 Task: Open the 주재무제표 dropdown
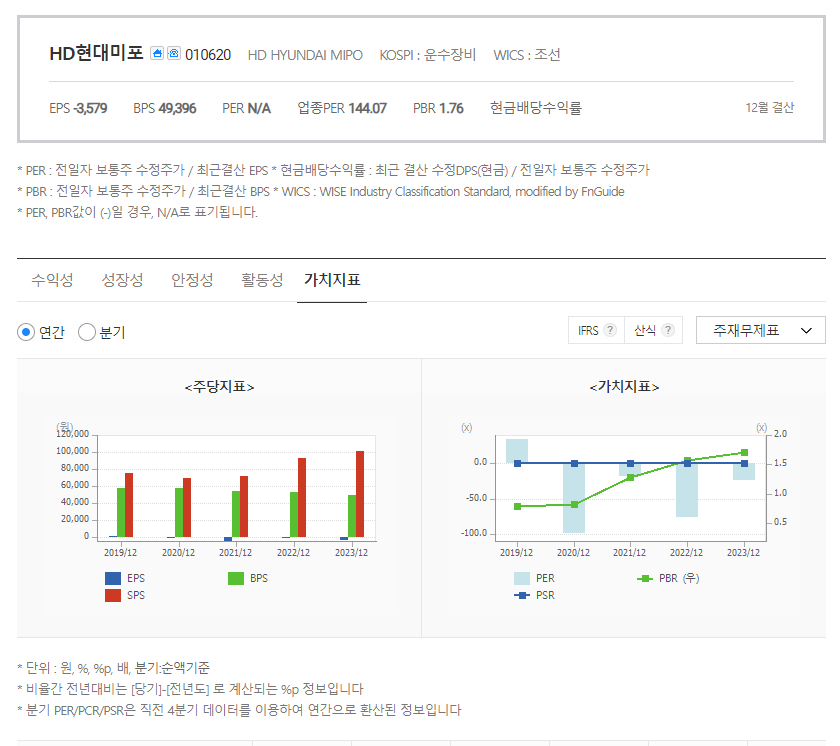pyautogui.click(x=761, y=330)
